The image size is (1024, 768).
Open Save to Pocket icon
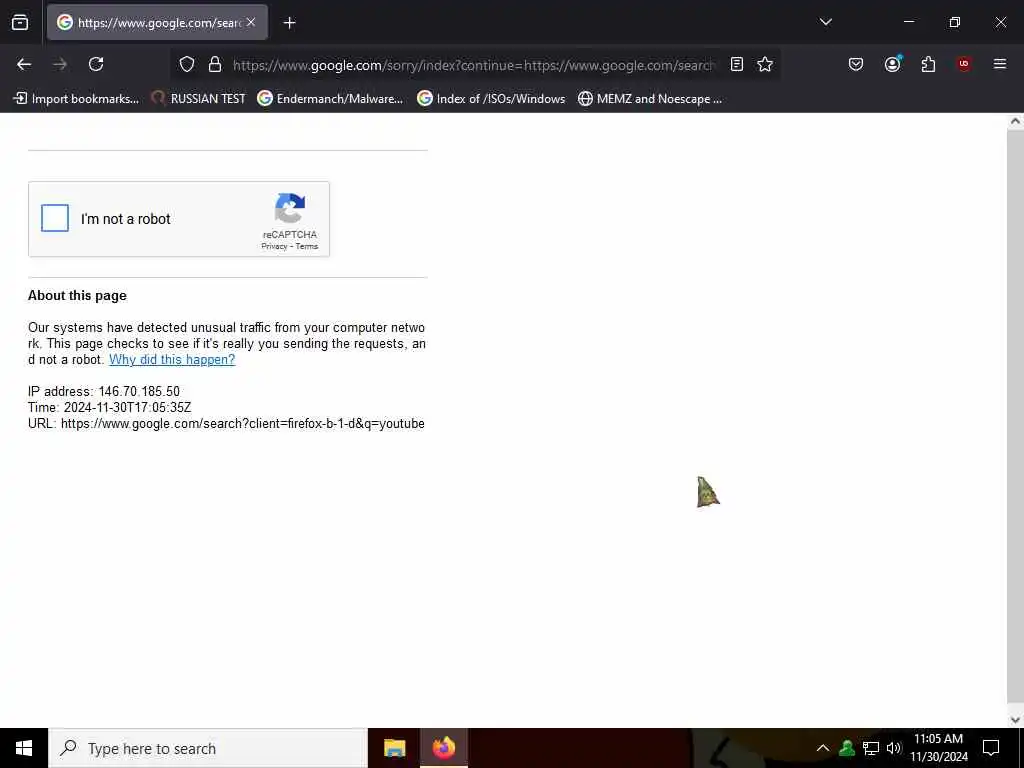click(x=856, y=64)
